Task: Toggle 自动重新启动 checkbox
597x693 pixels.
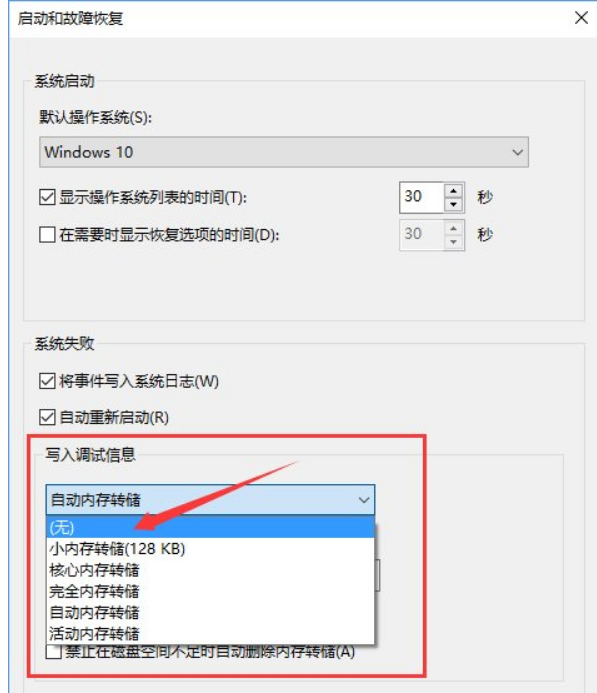Action: click(47, 417)
